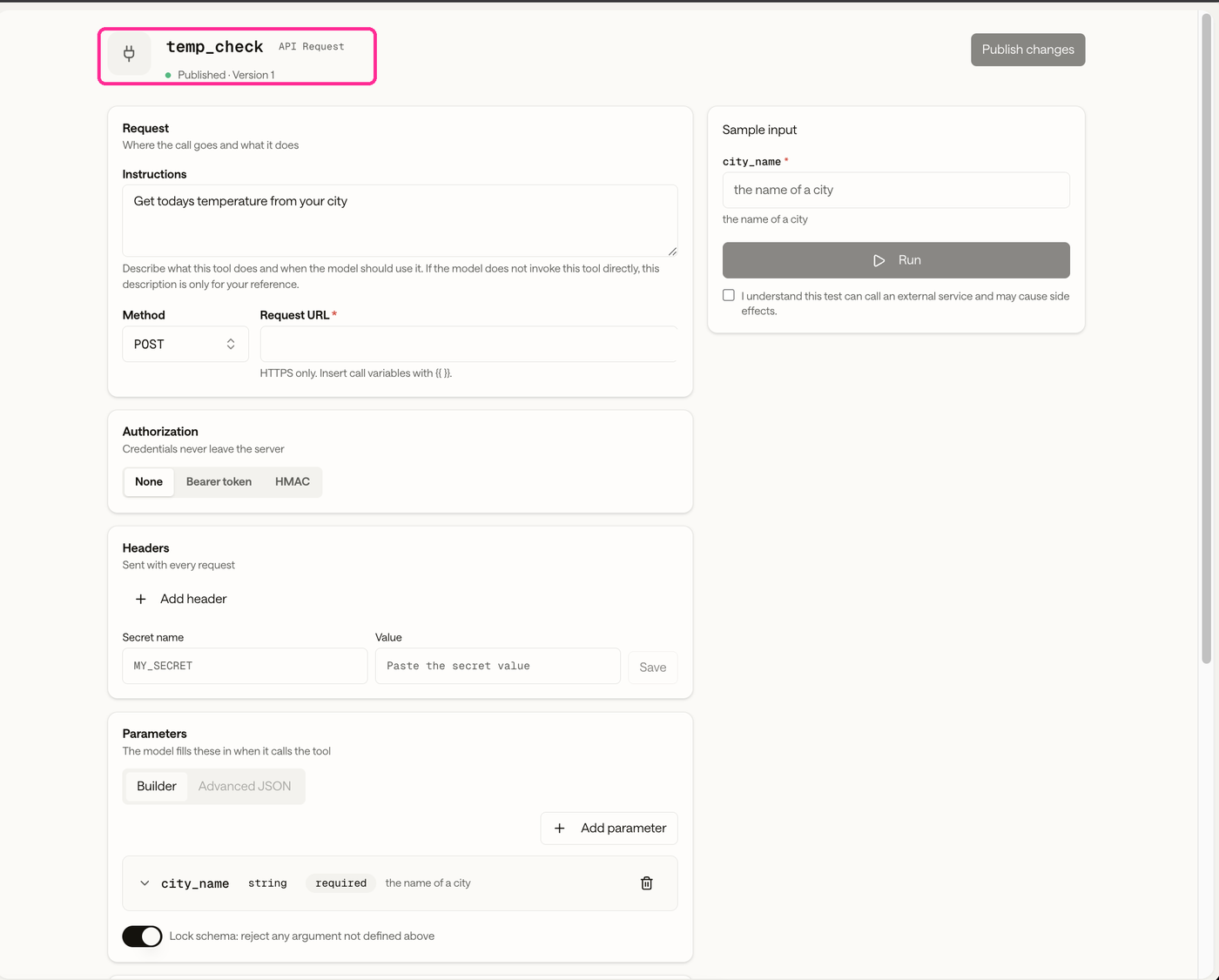Viewport: 1219px width, 980px height.
Task: Click the API Request type label
Action: pos(311,47)
